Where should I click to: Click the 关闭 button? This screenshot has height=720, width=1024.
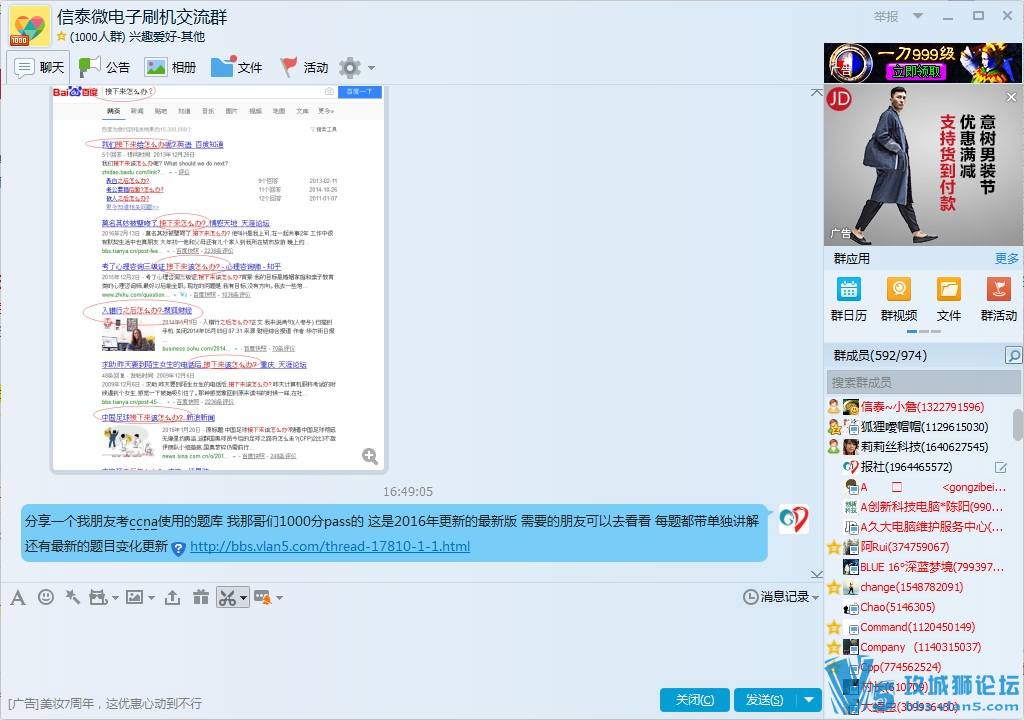694,700
